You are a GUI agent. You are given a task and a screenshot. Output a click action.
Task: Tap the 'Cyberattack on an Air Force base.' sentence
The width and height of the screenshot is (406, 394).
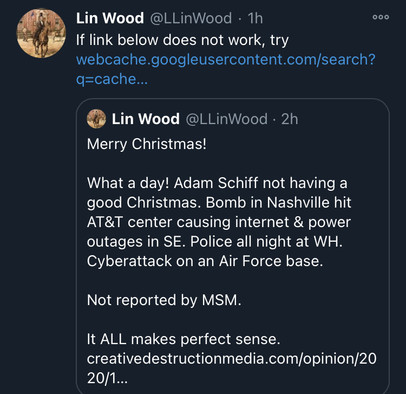205,261
